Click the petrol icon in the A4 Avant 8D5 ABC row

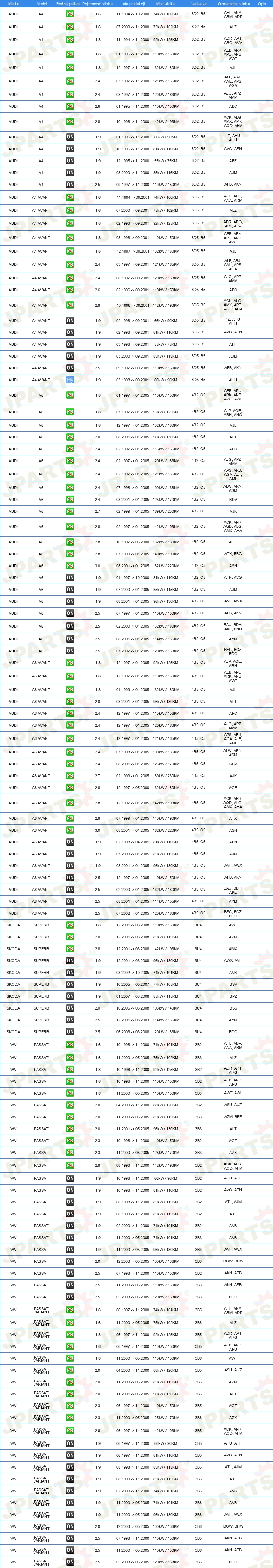coord(70,290)
